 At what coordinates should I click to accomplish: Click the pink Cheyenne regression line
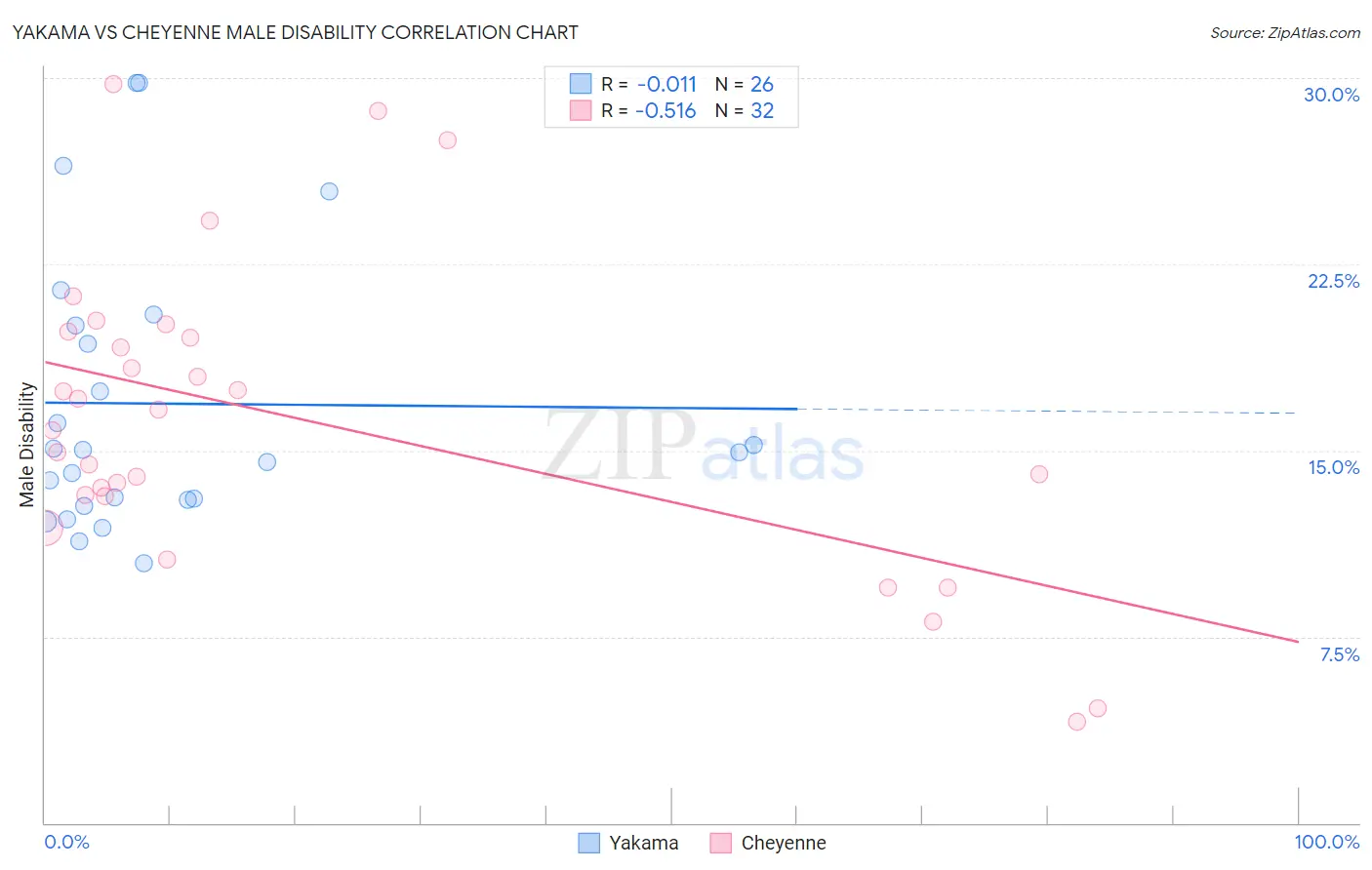tap(671, 501)
